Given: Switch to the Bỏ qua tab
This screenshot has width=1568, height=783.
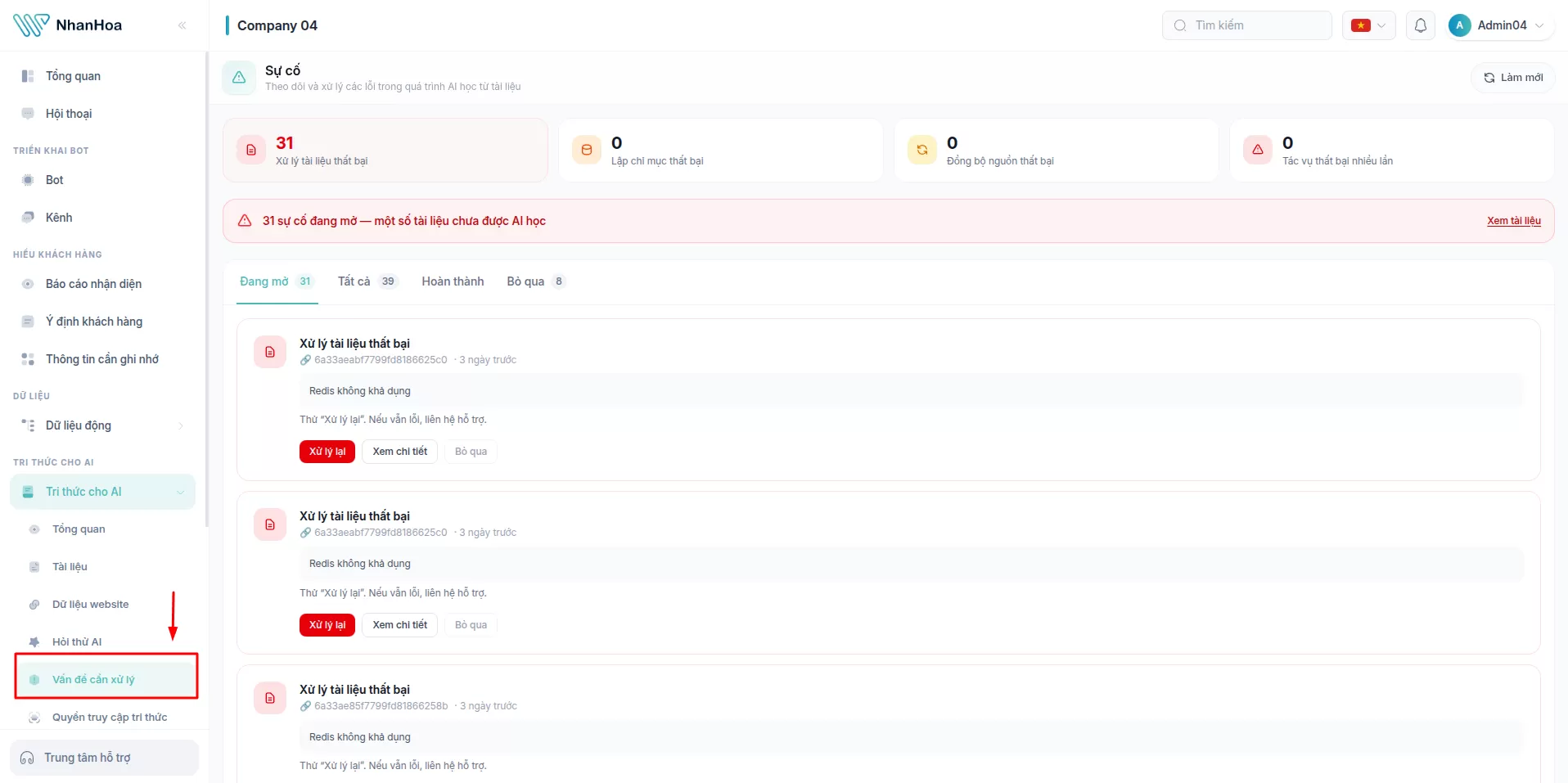Looking at the screenshot, I should click(x=536, y=281).
